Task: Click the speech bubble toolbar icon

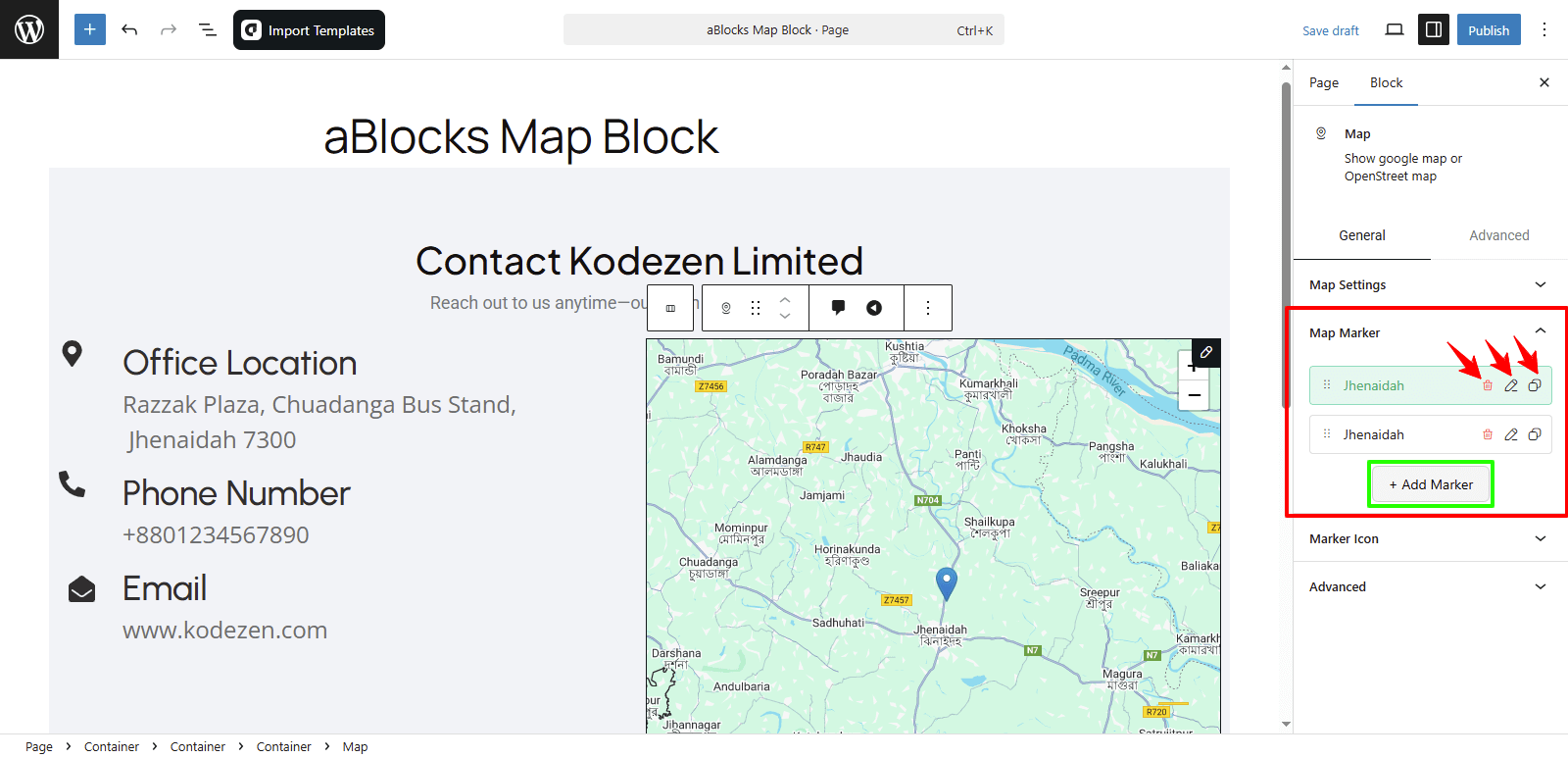Action: coord(838,308)
